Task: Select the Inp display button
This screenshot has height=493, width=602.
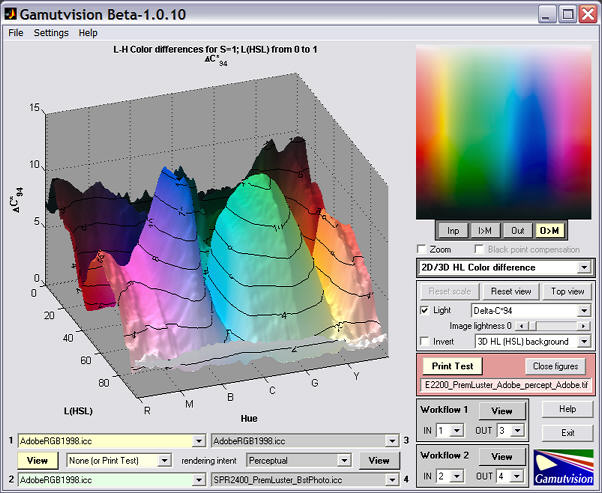Action: tap(453, 230)
